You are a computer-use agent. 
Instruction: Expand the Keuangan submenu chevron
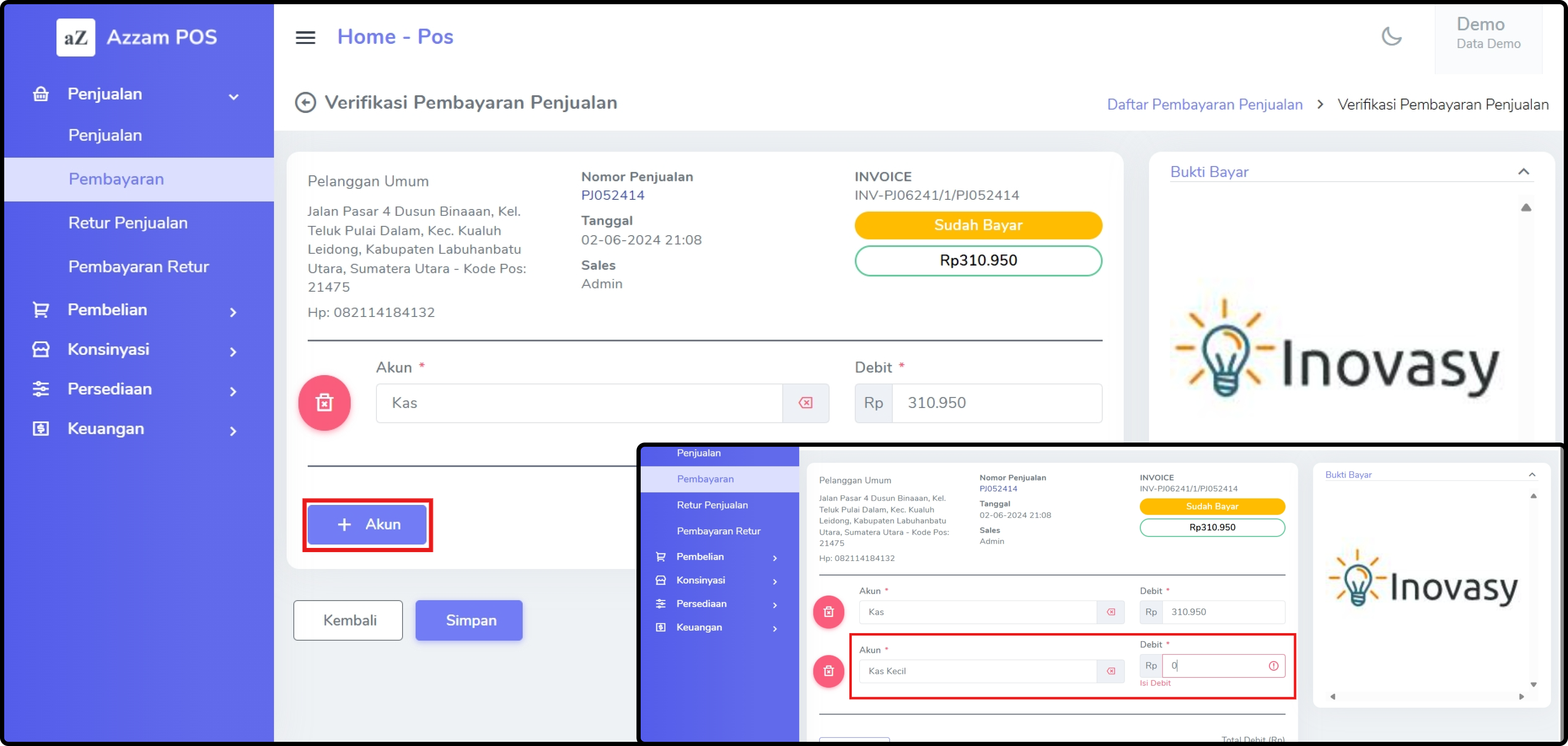pyautogui.click(x=233, y=431)
